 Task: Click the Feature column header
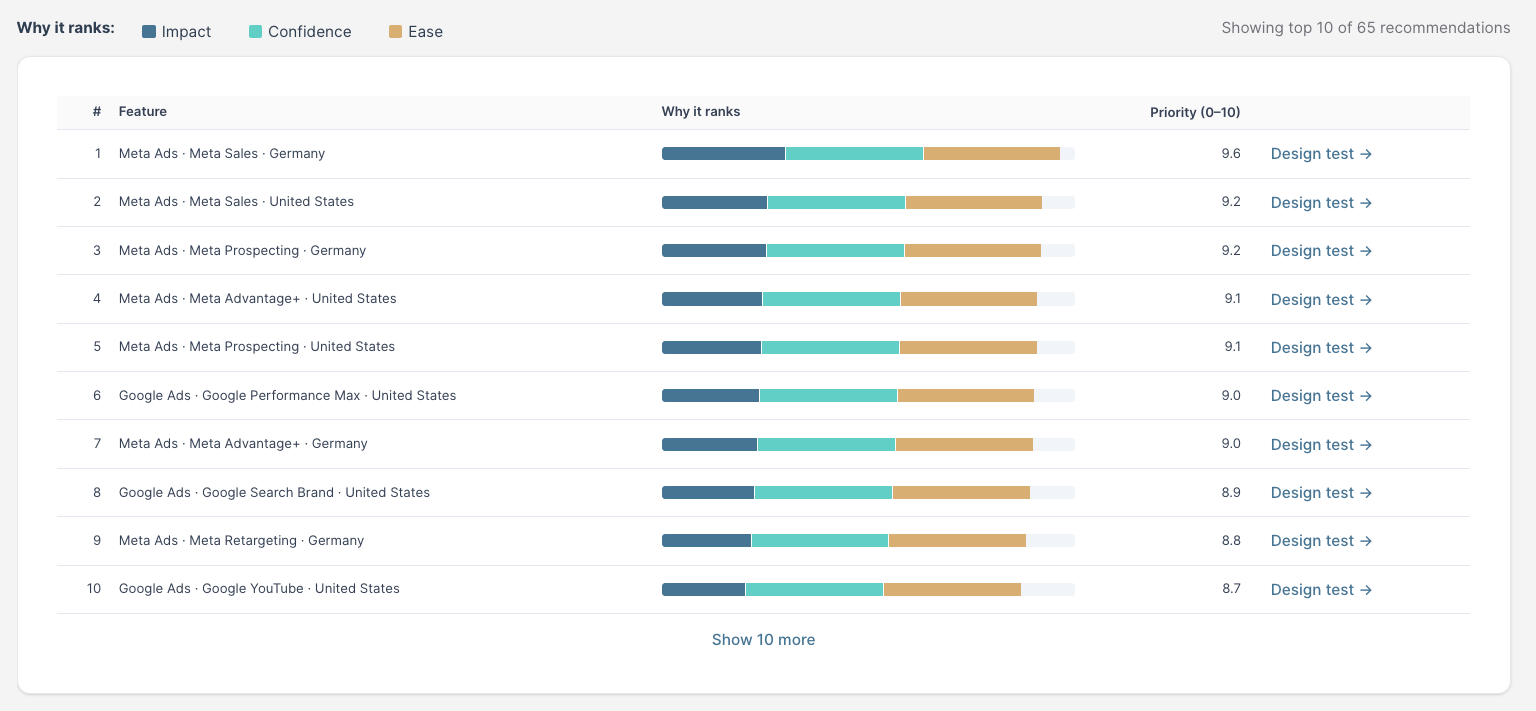click(x=143, y=112)
